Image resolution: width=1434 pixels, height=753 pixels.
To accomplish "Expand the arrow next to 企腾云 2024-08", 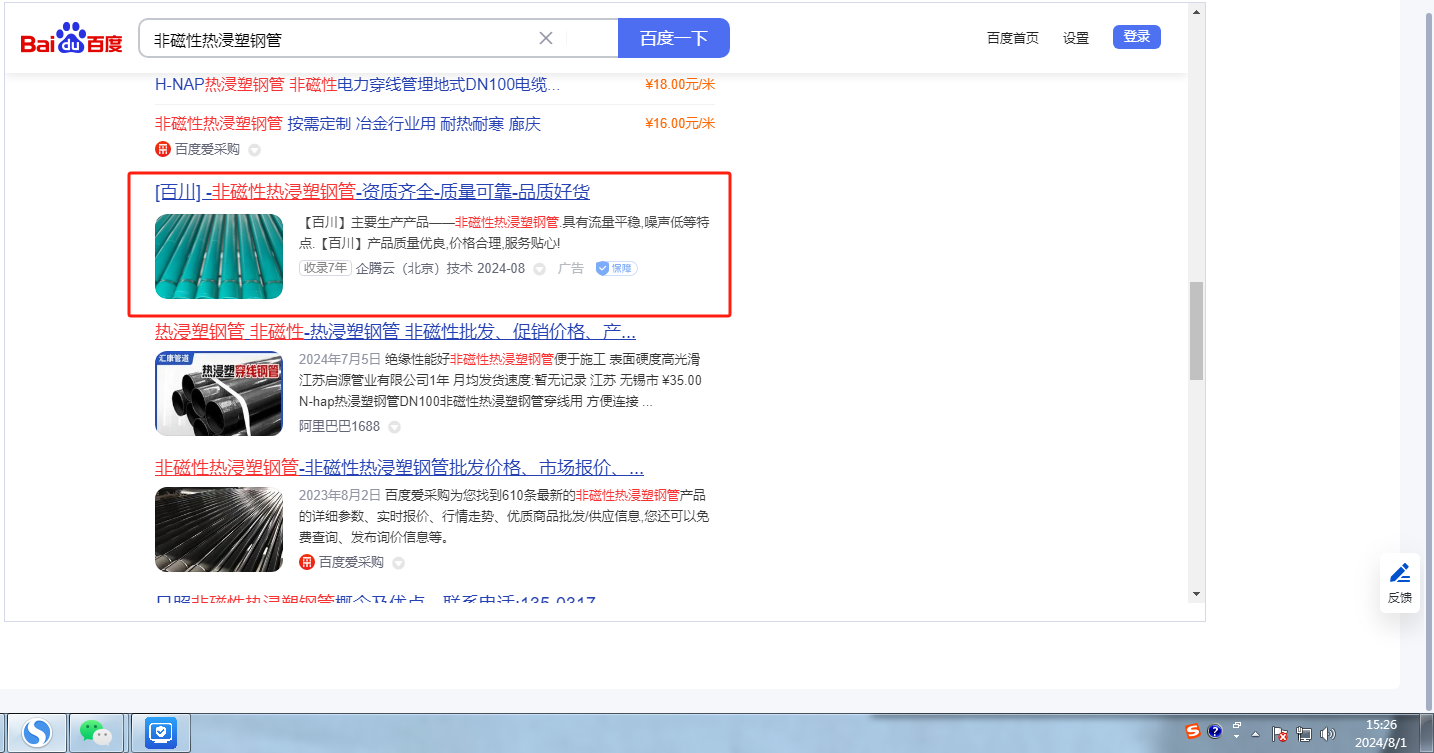I will (x=539, y=269).
